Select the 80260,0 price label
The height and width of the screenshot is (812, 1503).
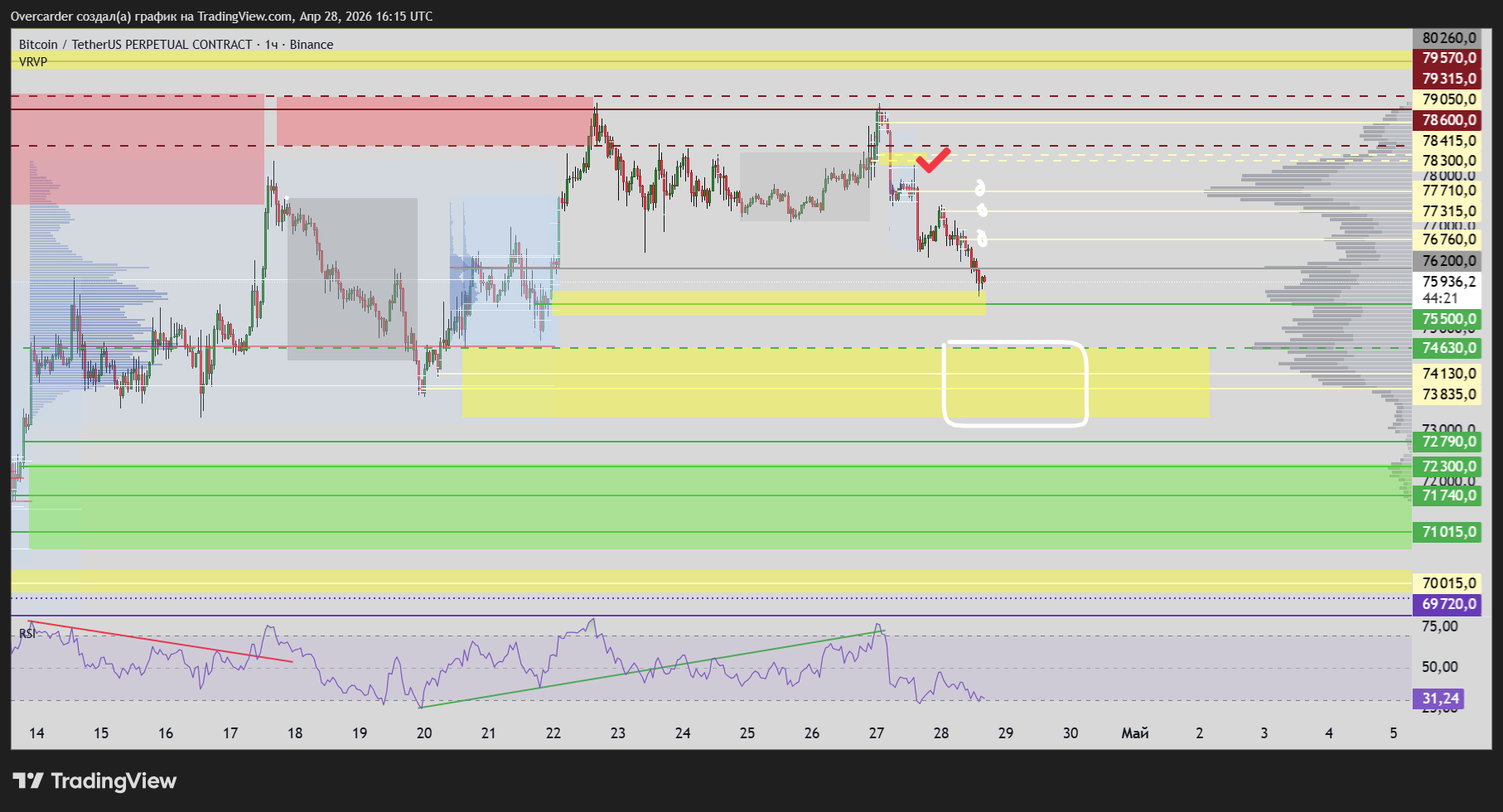pos(1447,38)
